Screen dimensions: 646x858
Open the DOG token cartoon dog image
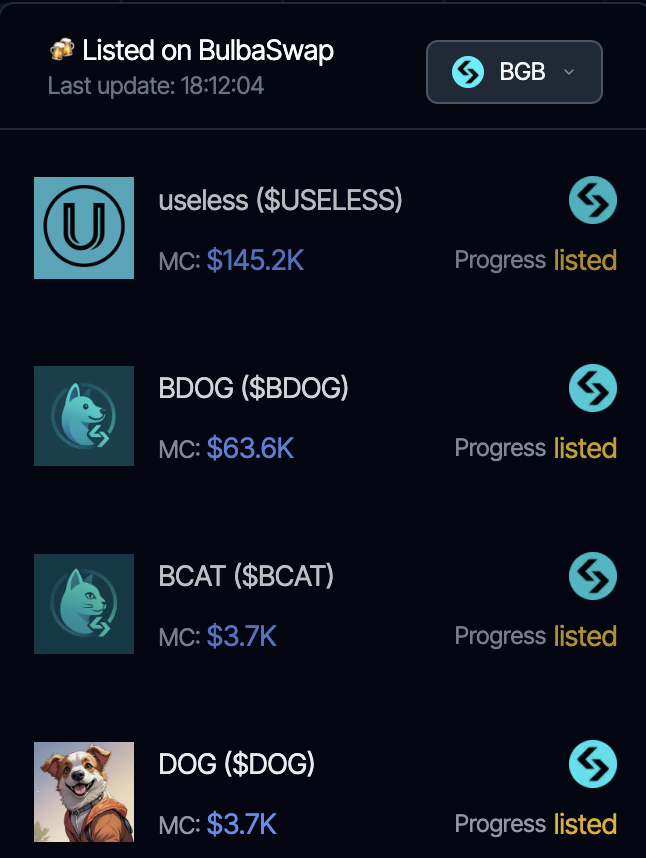coord(84,792)
